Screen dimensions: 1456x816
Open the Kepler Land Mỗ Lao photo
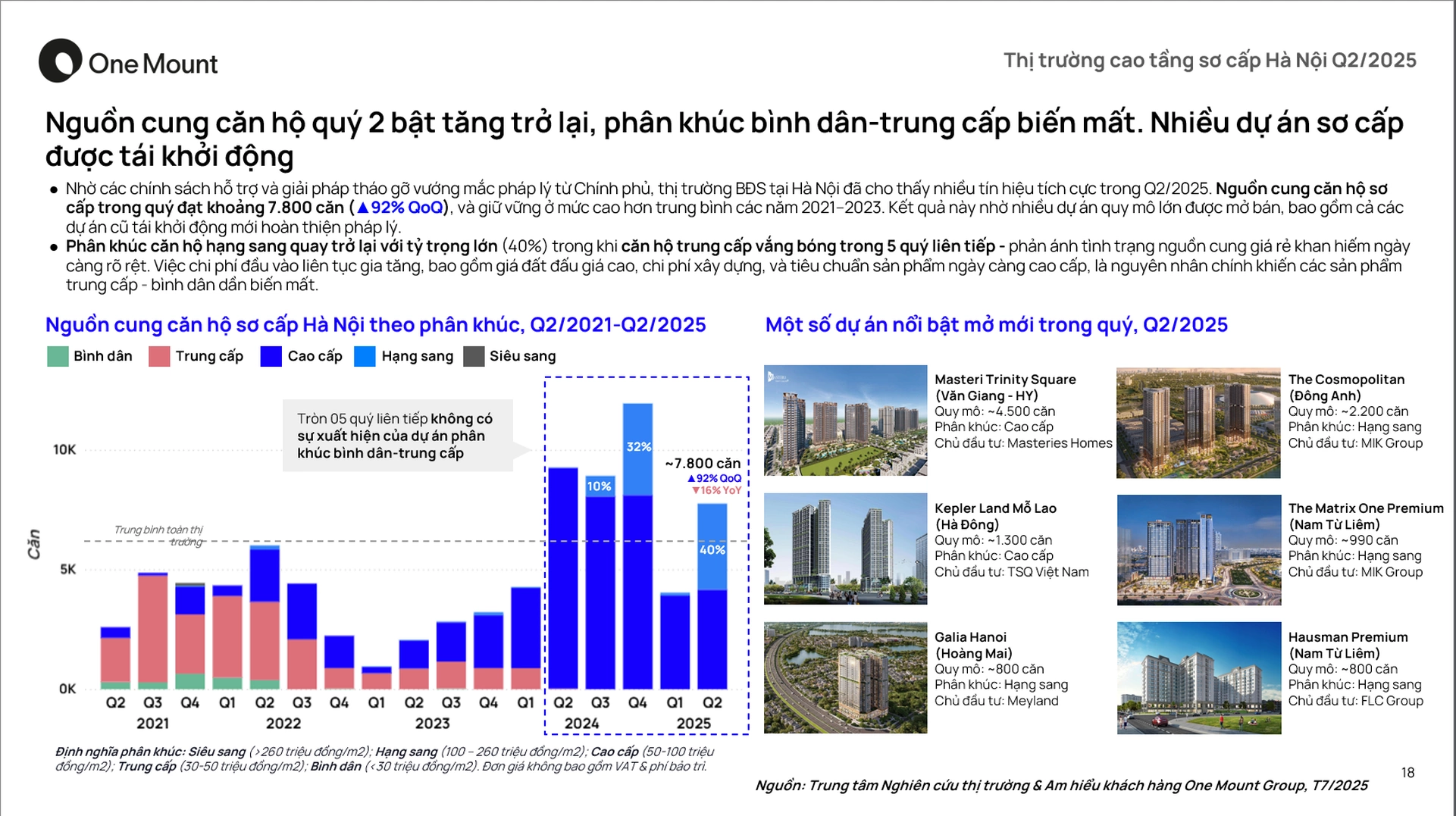coord(845,549)
